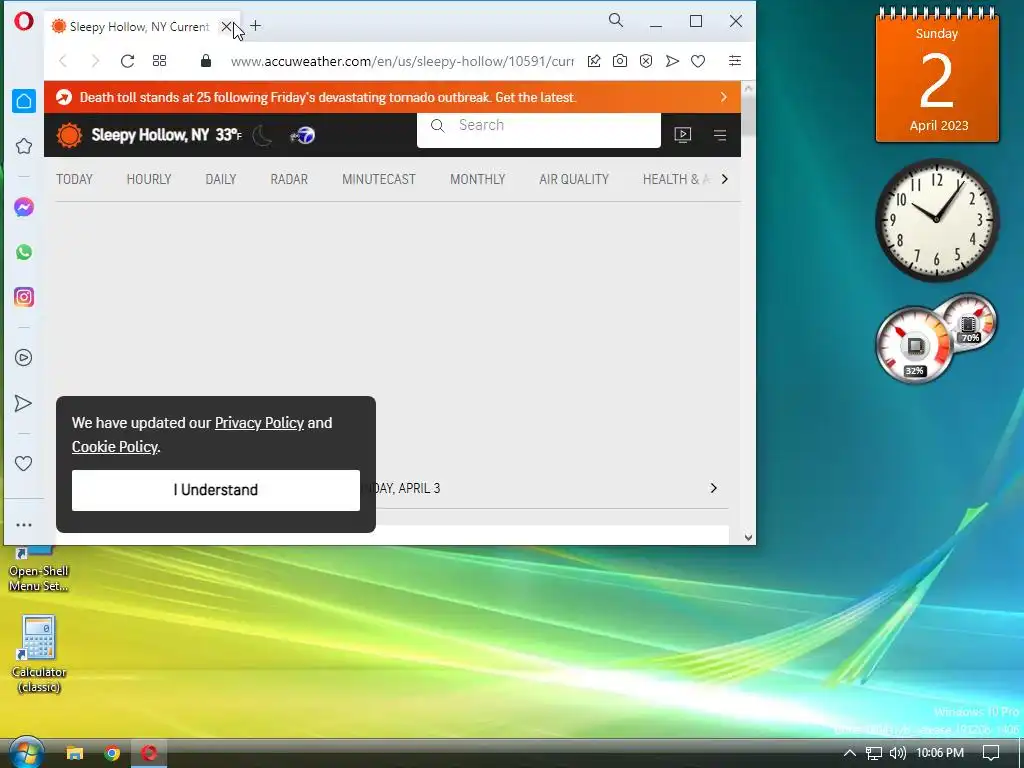Select the DAILY tab
1024x768 pixels.
[221, 179]
